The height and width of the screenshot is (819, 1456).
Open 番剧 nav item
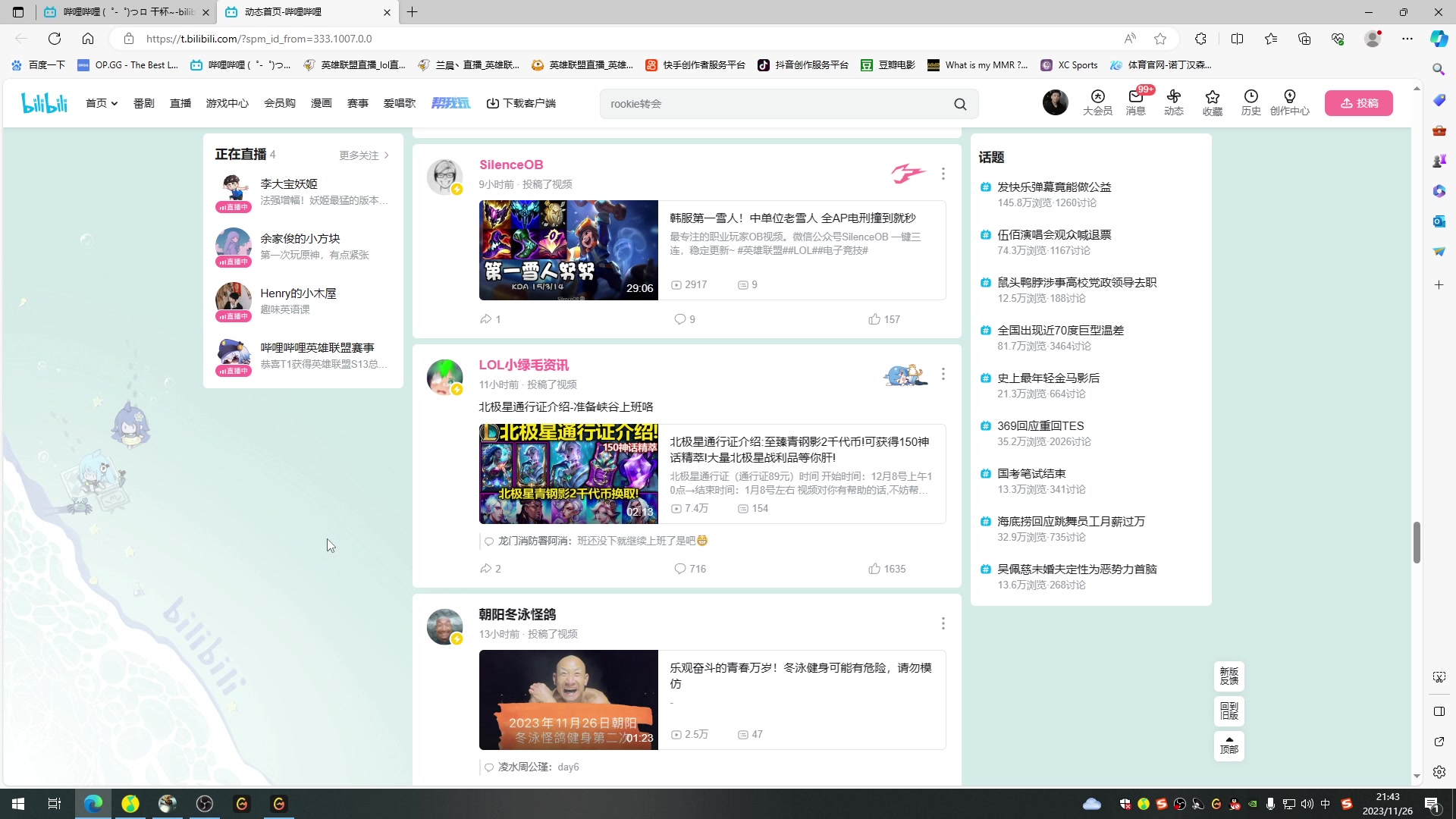[144, 103]
